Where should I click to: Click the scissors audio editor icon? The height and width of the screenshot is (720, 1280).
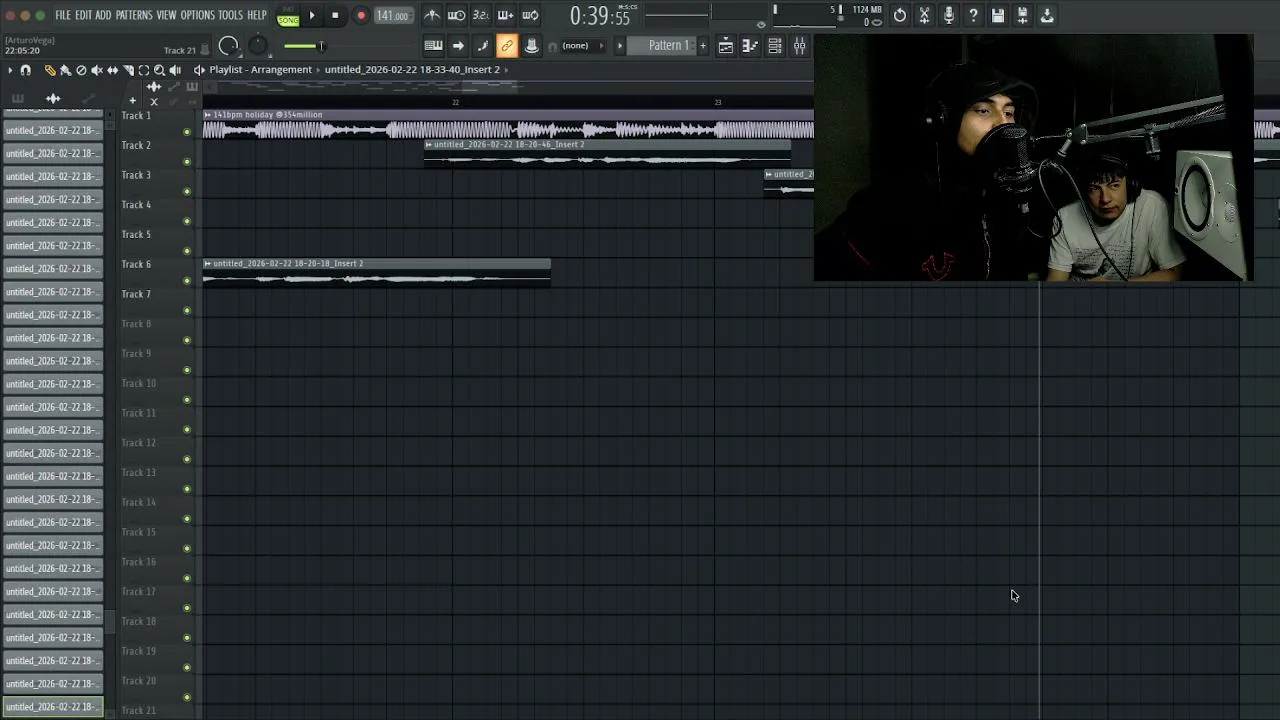click(x=924, y=15)
